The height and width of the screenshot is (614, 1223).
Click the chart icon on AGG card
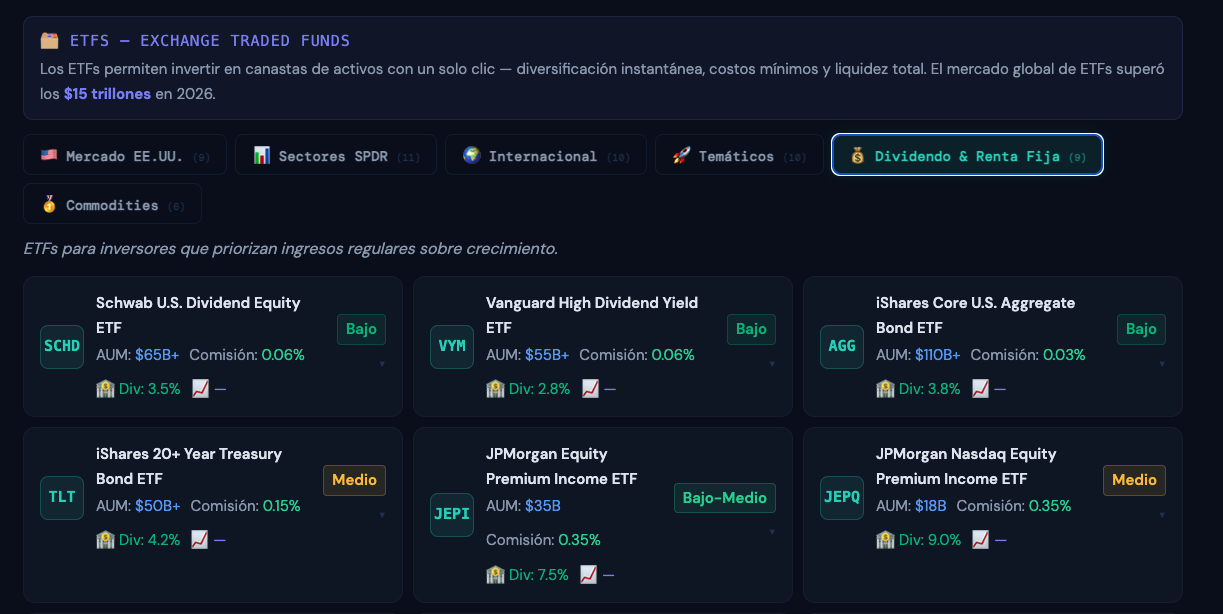tap(980, 389)
